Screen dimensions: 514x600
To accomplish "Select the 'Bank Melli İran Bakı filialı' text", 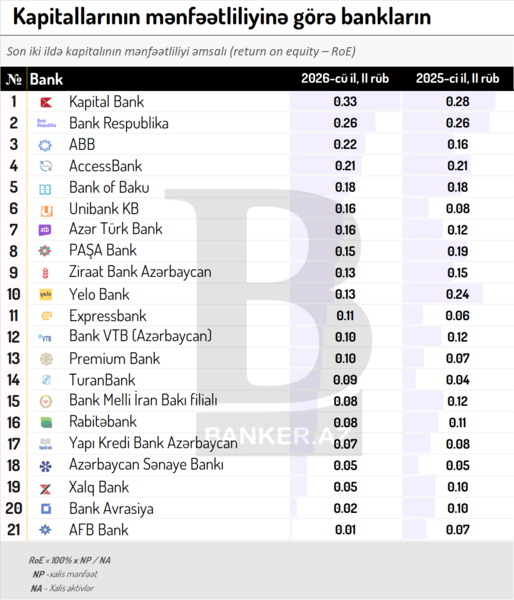I will (x=143, y=400).
